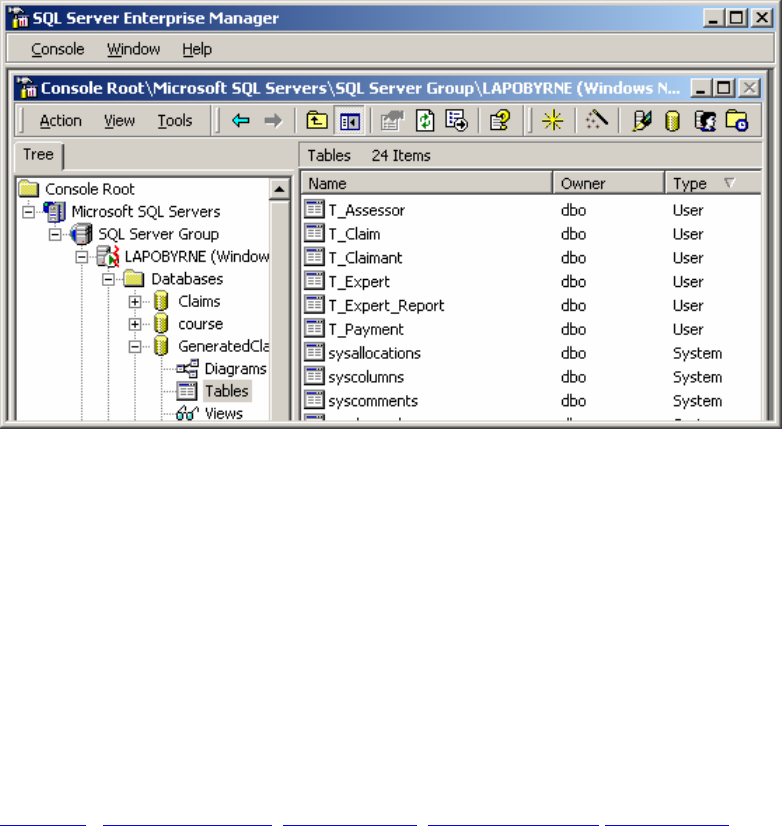This screenshot has height=826, width=782.
Task: Sort by Type column header
Action: 713,183
